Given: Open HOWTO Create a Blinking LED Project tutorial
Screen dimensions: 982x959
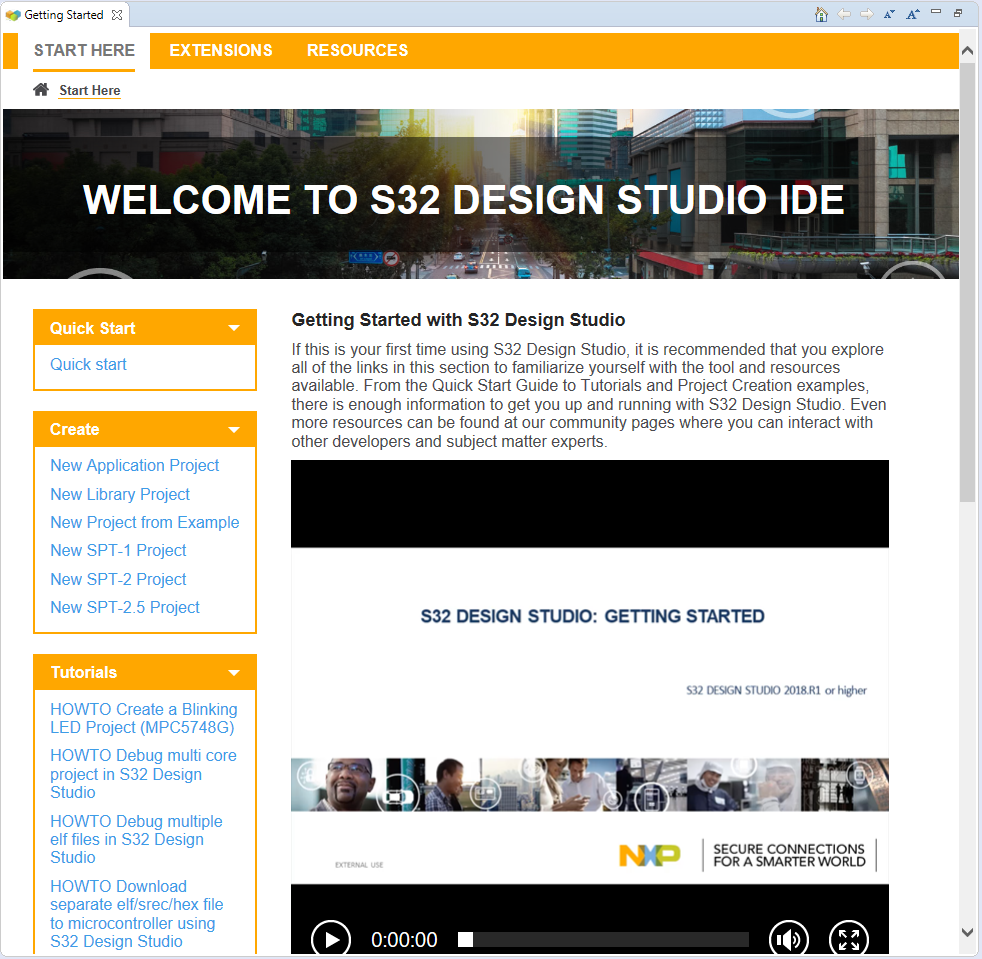Looking at the screenshot, I should coord(143,718).
